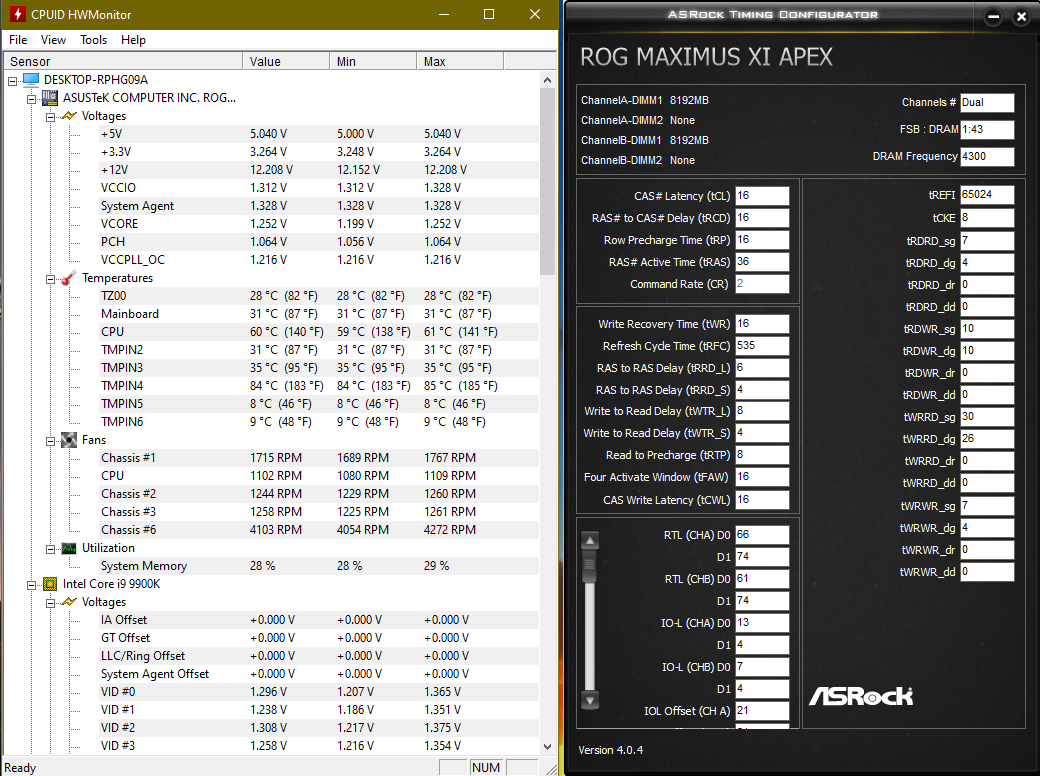Click the tRDWR_sg value field

(x=987, y=328)
